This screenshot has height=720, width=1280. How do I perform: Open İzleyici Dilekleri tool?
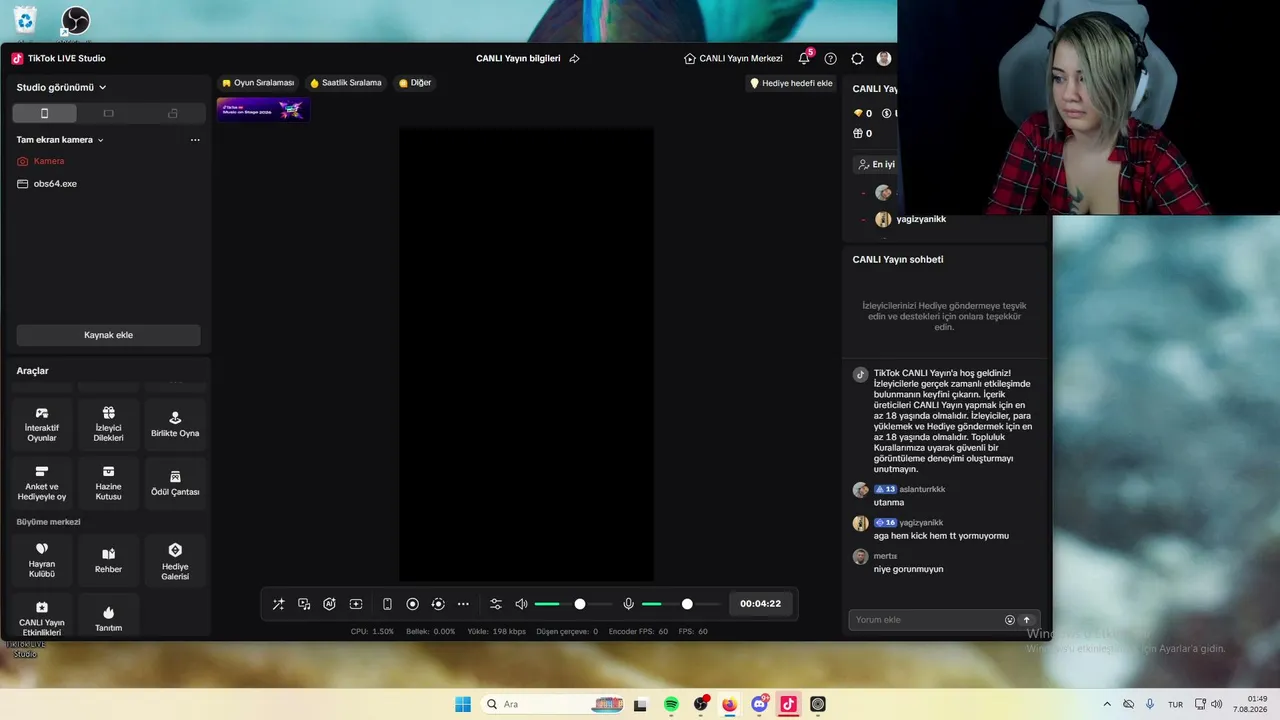[108, 424]
